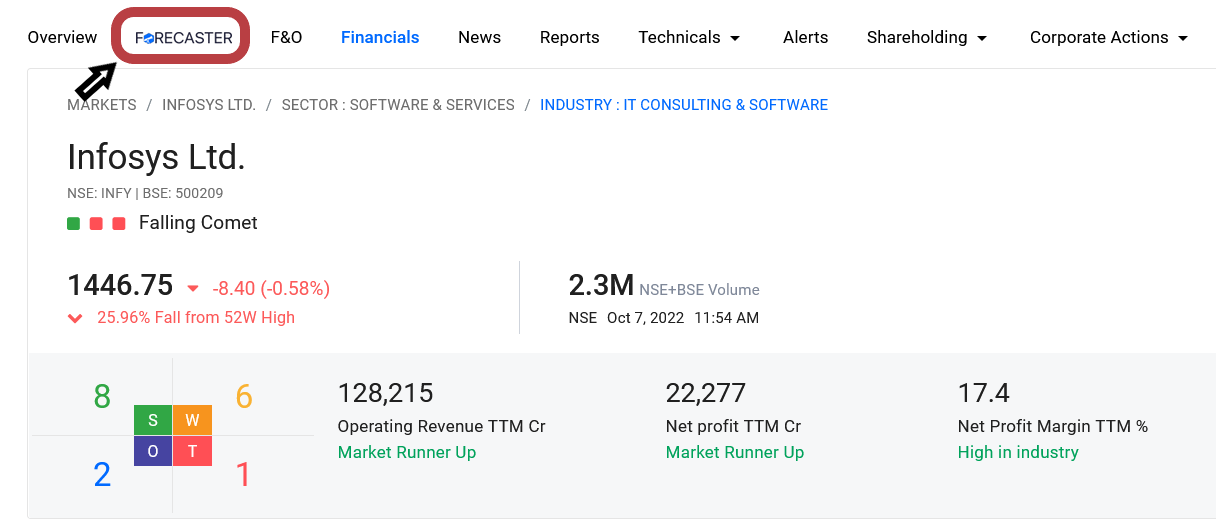Viewport: 1216px width, 529px height.
Task: Select the opportunities count 2
Action: coord(102,474)
